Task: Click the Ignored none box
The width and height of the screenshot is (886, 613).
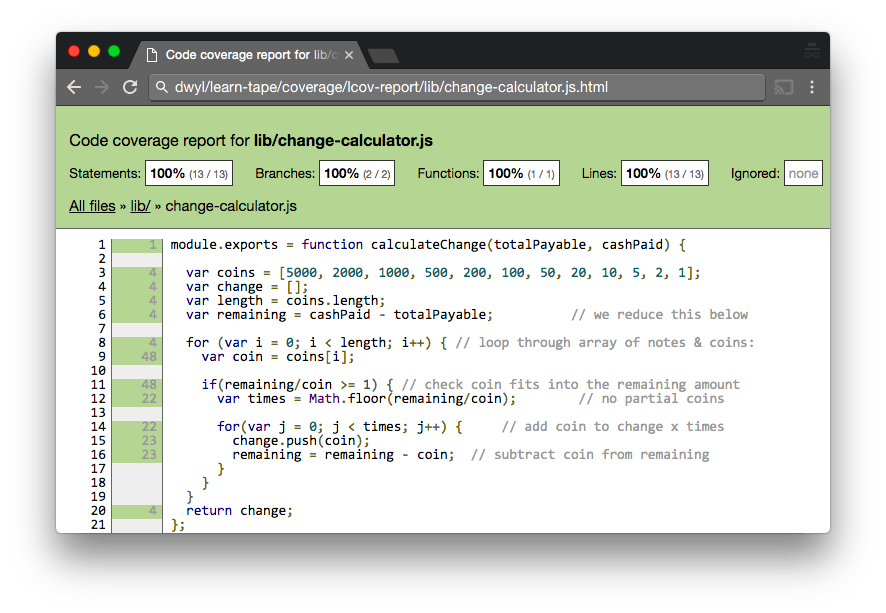Action: [803, 173]
